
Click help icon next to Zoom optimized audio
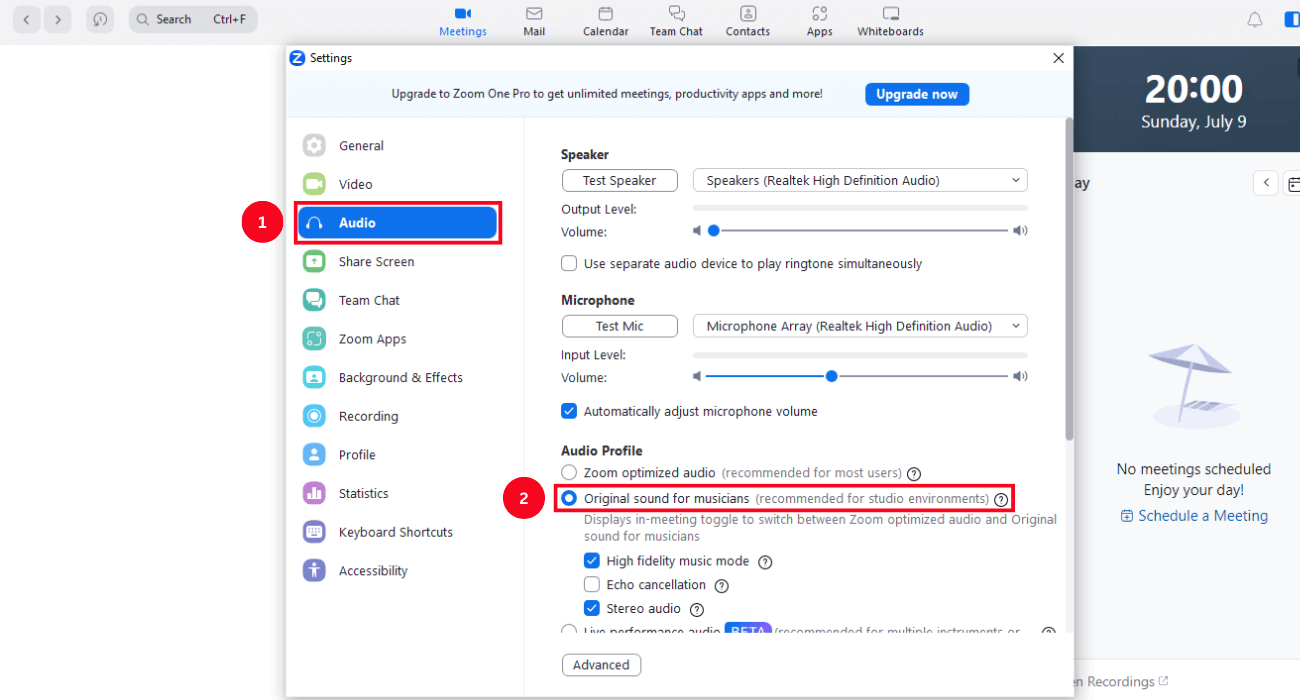[913, 473]
